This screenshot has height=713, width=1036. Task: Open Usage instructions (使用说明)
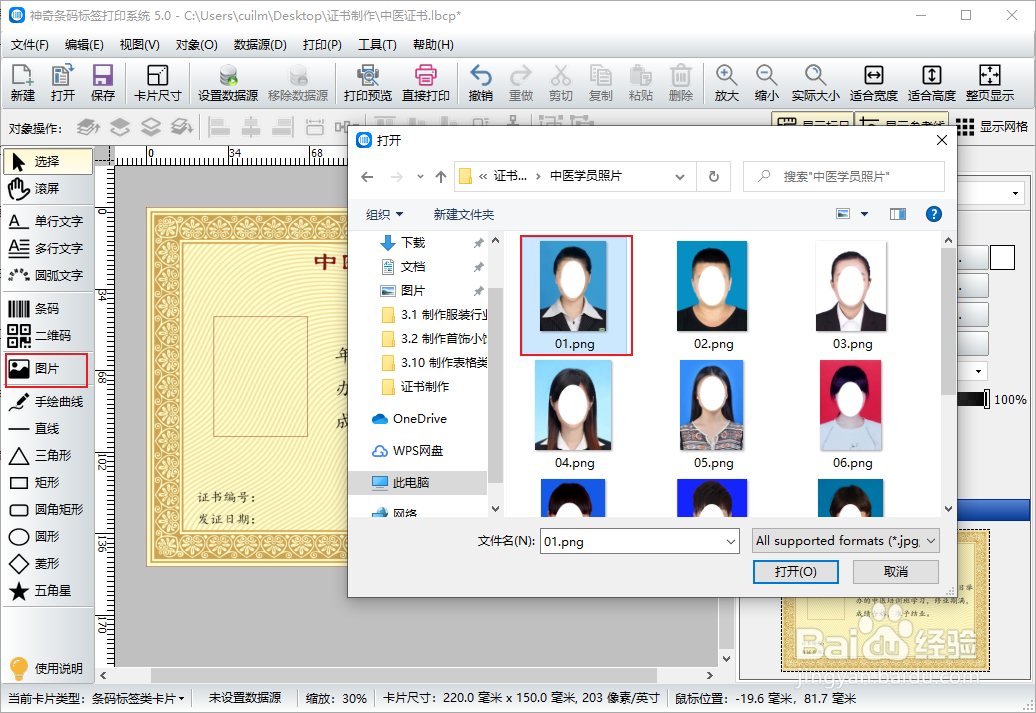pos(46,668)
